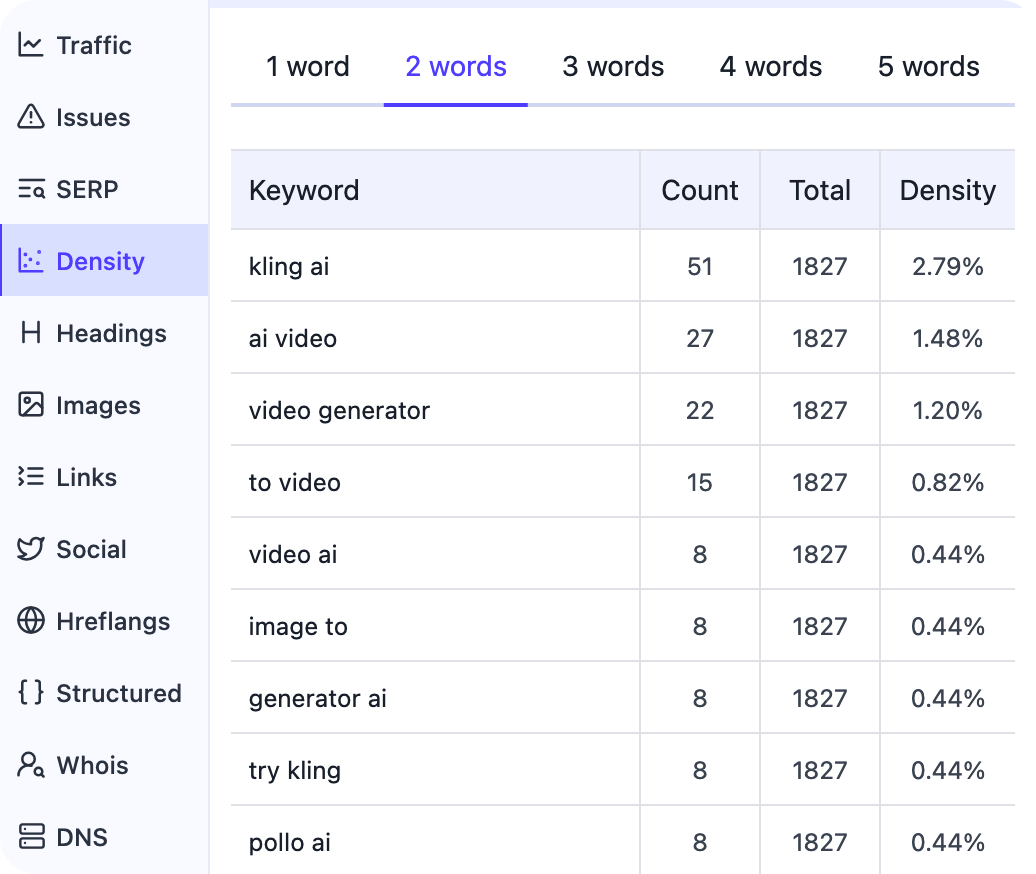Click the Issues warning triangle icon
The width and height of the screenshot is (1036, 874).
coord(30,117)
